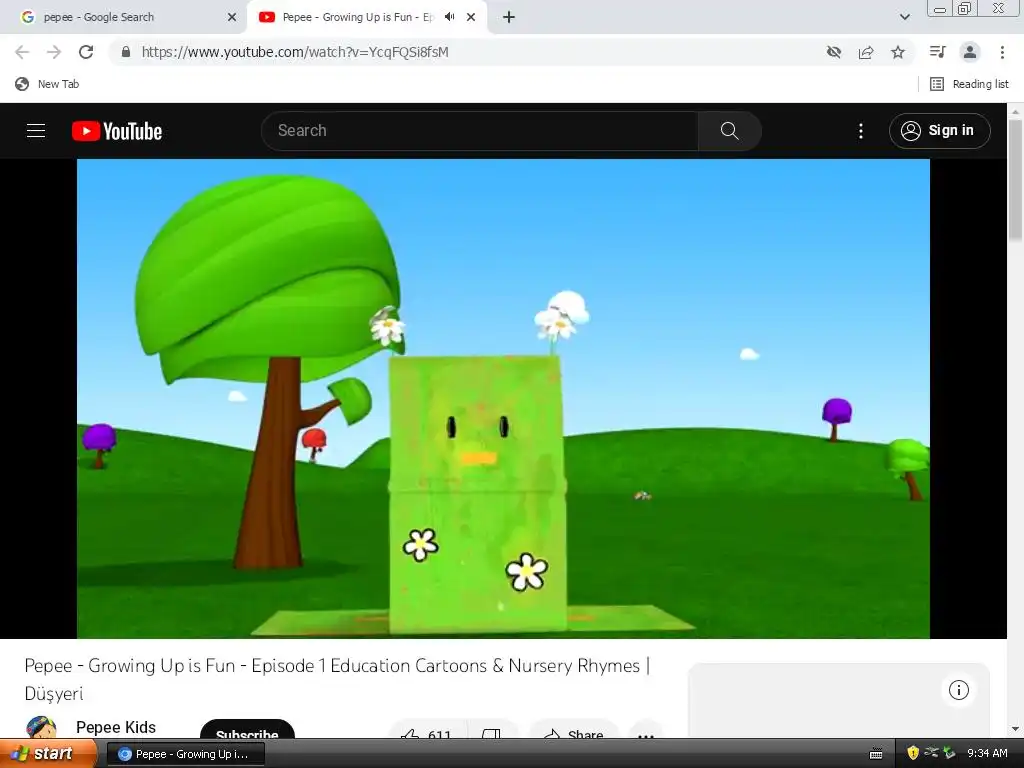Click the page vertical scrollbar thumb
1024x768 pixels.
click(1015, 180)
